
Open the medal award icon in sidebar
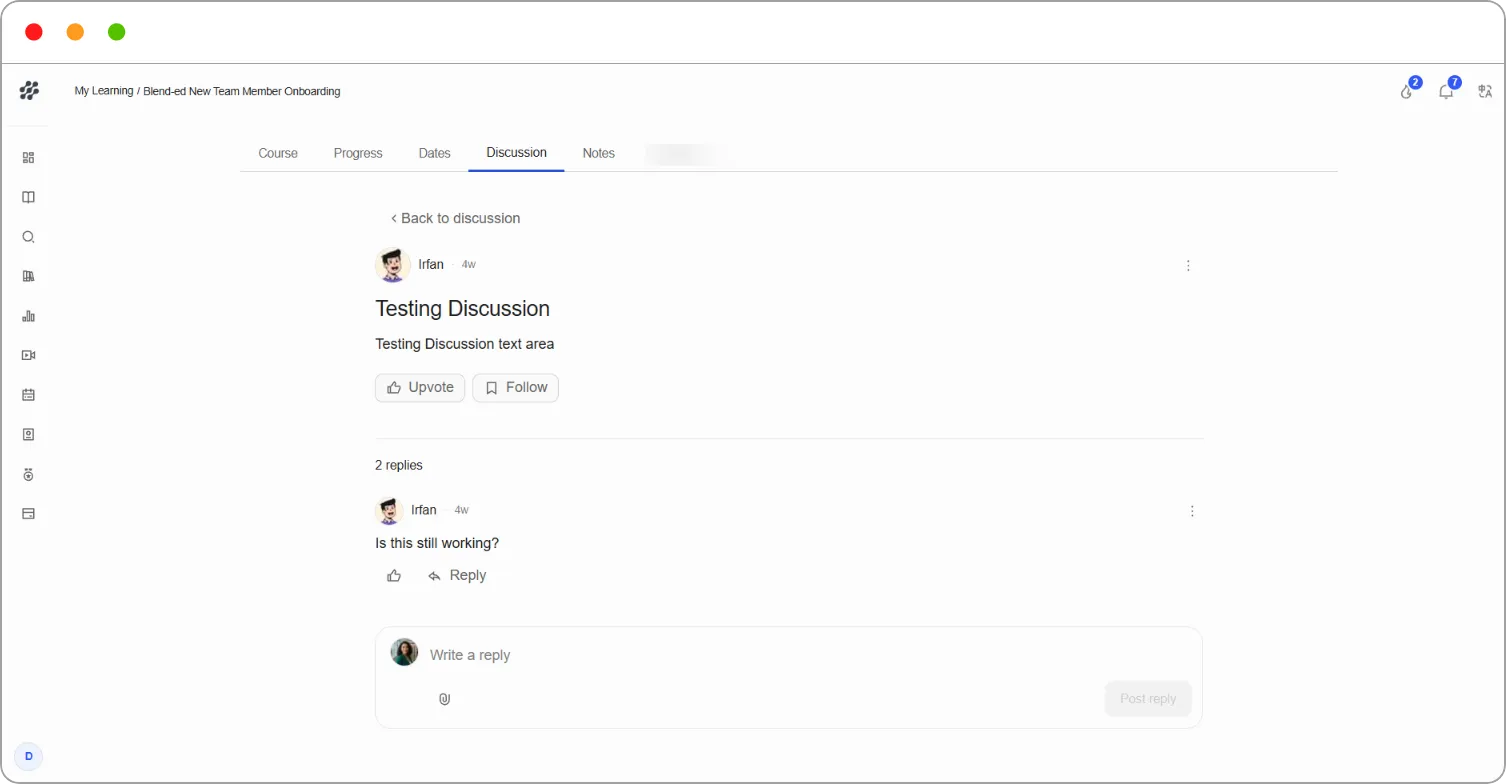[28, 474]
